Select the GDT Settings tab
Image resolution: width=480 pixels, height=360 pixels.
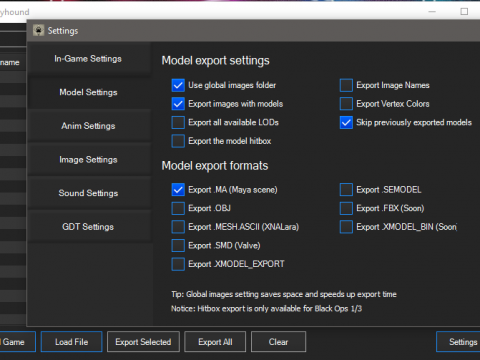coord(88,227)
